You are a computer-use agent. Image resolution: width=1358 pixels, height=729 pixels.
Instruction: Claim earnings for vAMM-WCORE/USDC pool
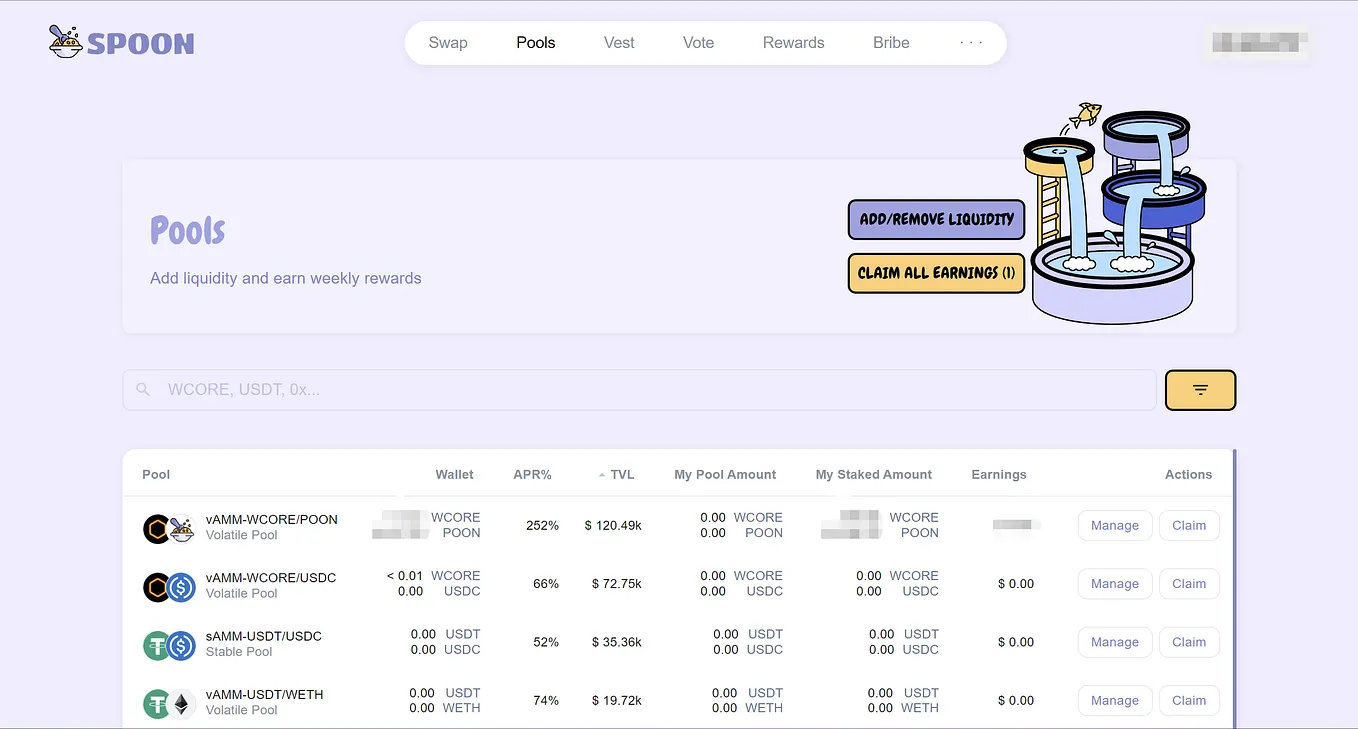click(1189, 584)
